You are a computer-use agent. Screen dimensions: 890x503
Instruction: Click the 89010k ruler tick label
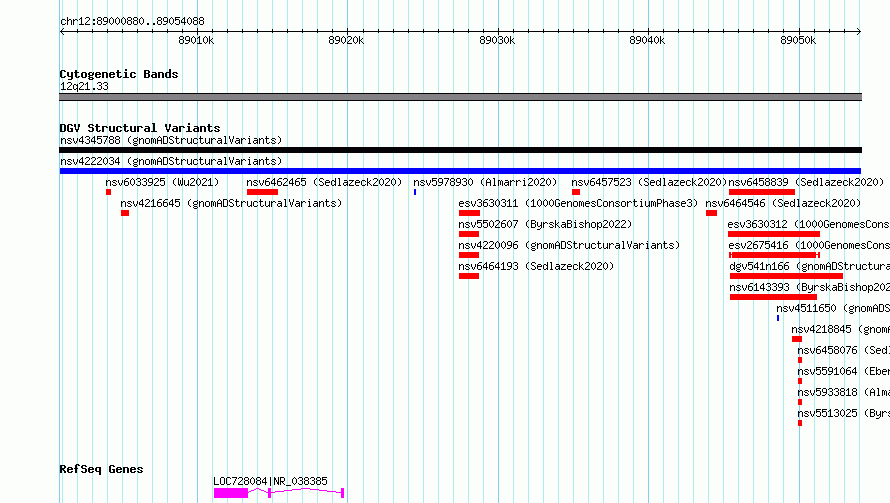point(196,40)
